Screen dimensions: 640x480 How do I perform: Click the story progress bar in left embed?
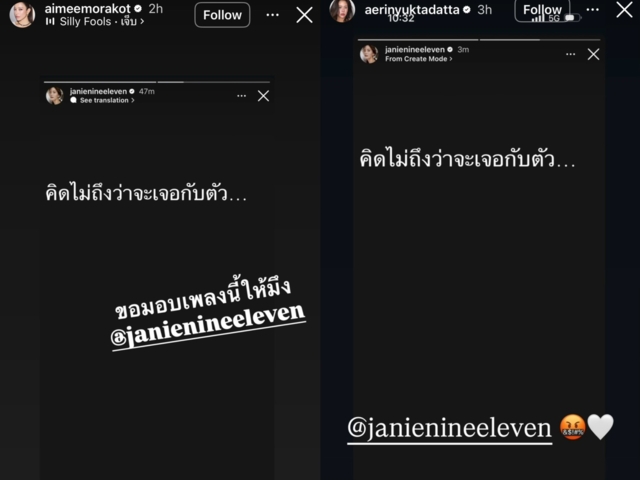pos(157,82)
